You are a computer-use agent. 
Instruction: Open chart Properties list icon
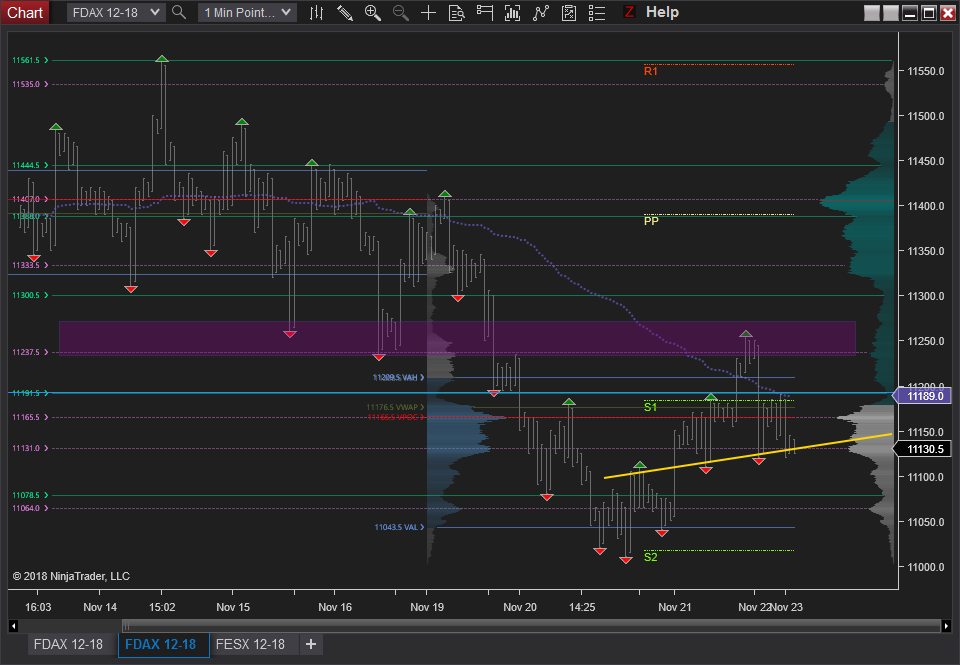point(597,12)
